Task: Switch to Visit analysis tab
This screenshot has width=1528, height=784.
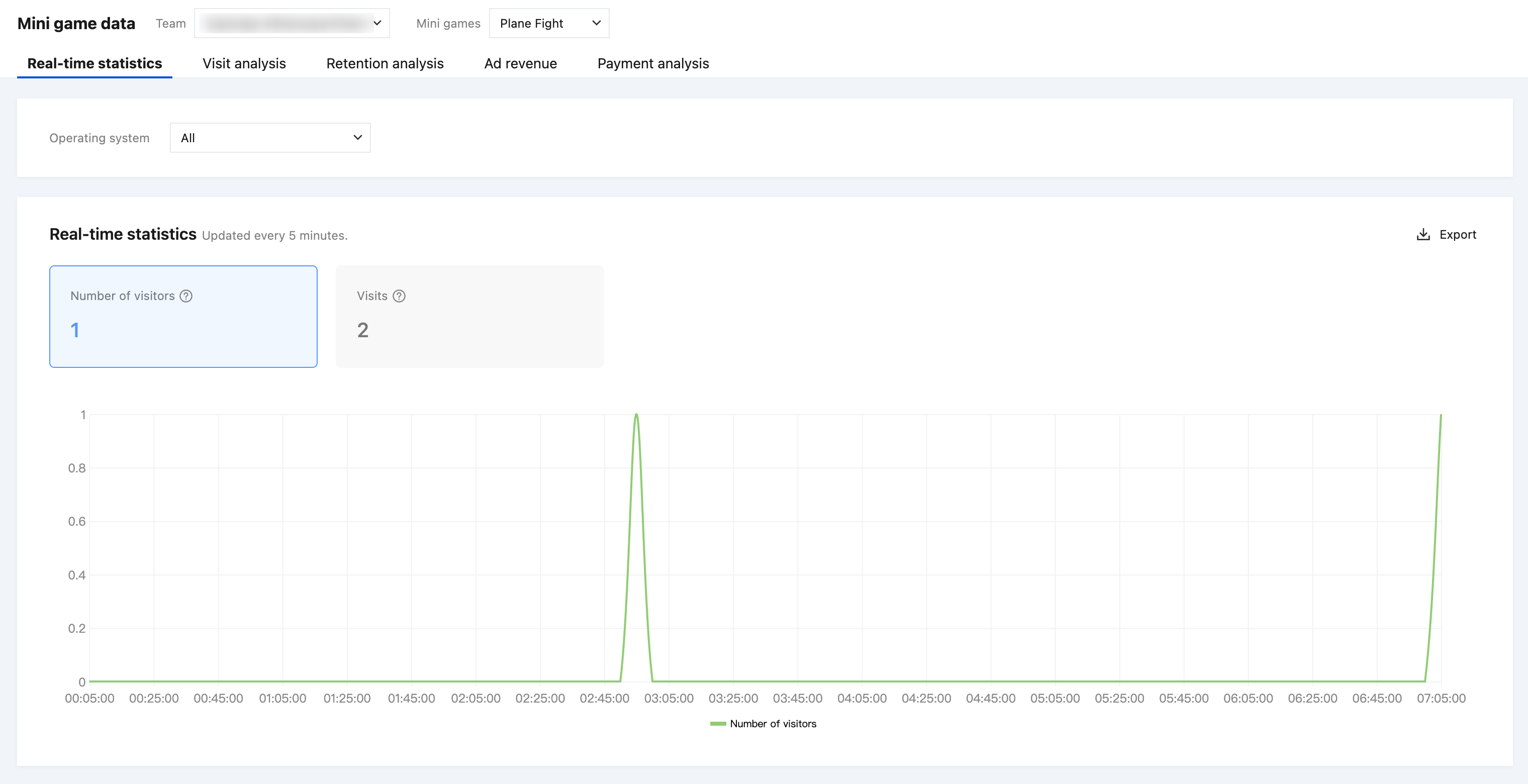Action: coord(244,63)
